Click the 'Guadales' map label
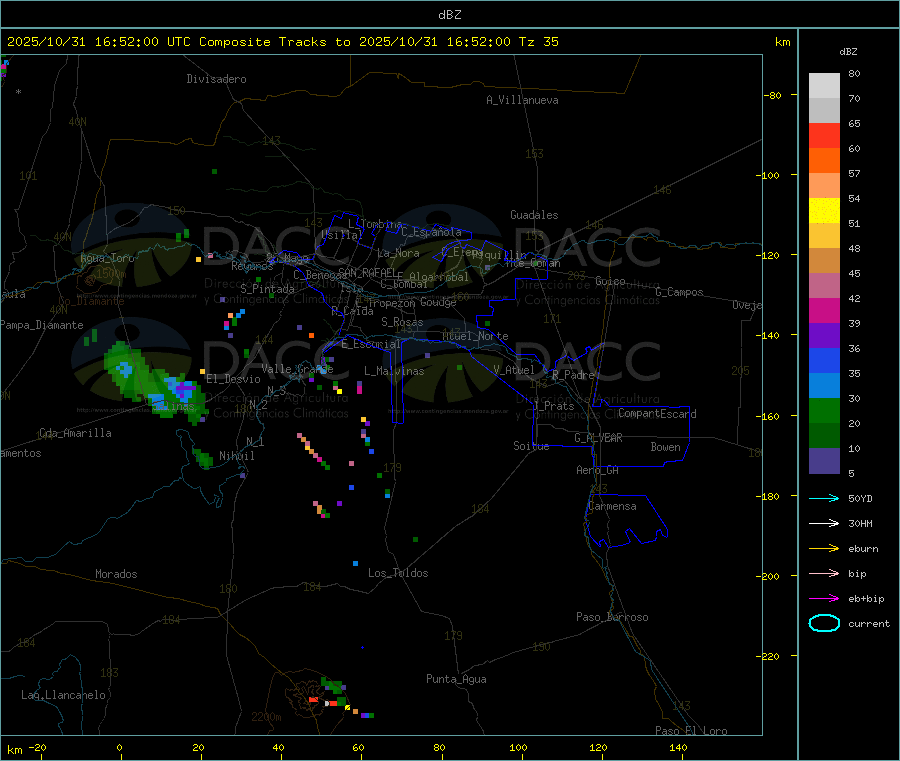The image size is (900, 761). point(534,215)
